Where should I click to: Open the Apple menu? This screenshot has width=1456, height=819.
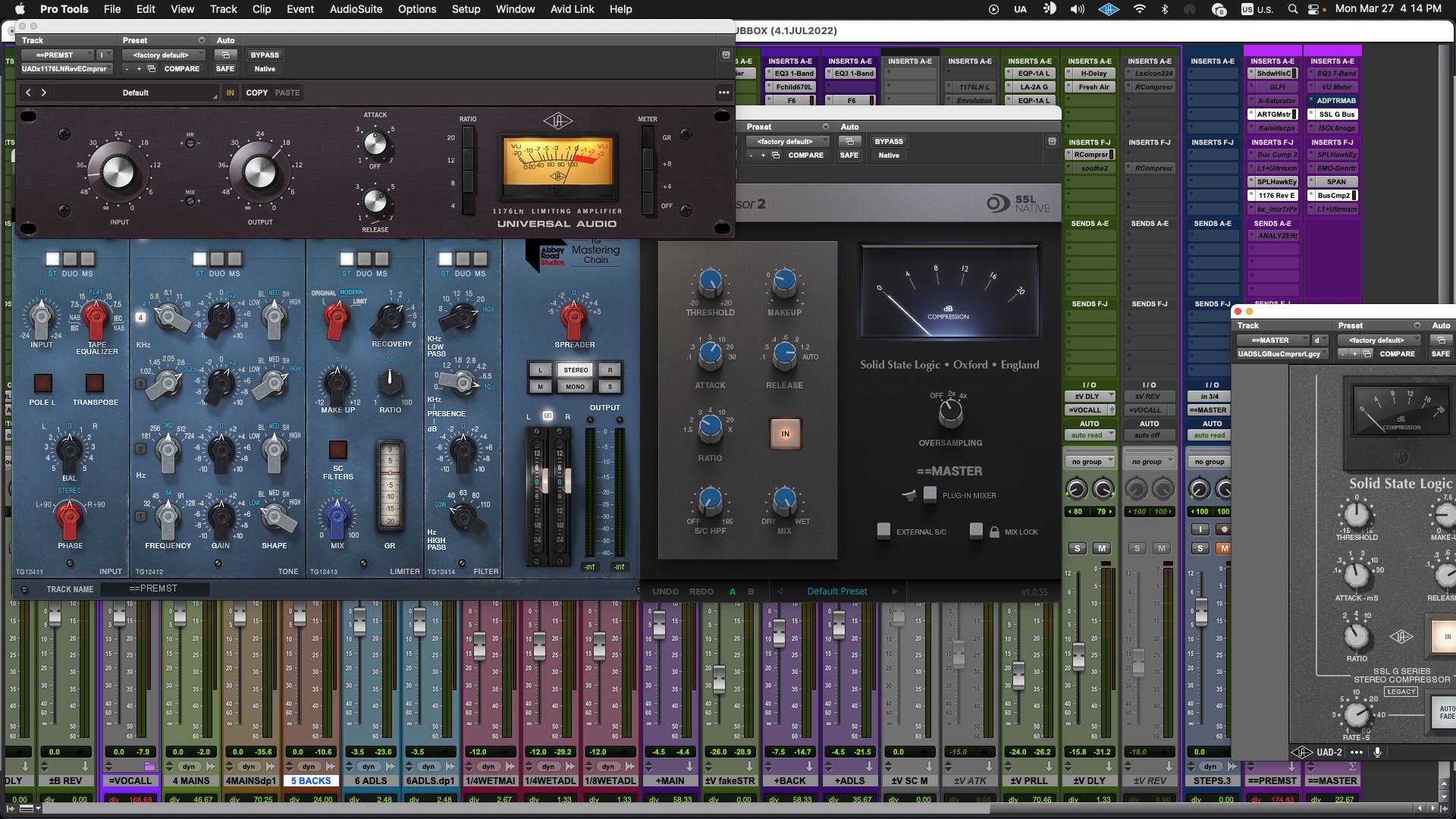(x=20, y=9)
